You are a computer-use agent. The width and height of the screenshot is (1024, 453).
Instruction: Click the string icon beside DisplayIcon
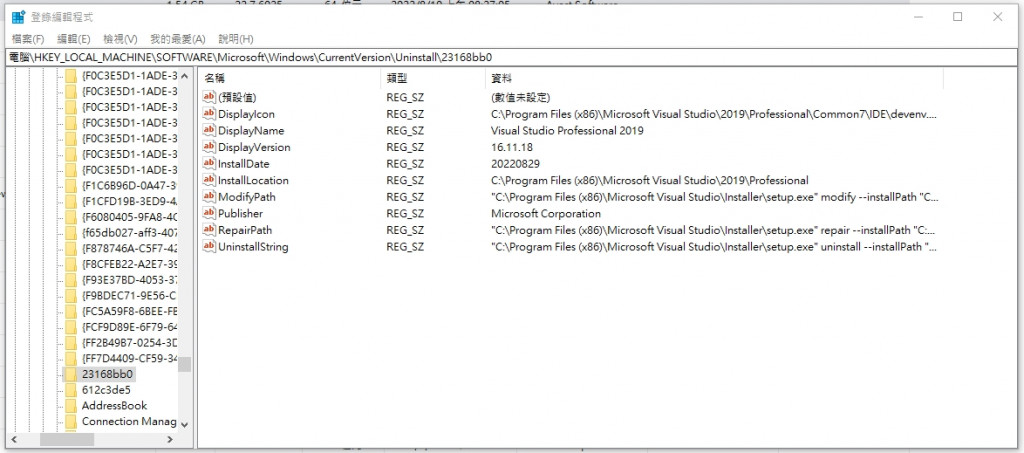(x=209, y=114)
